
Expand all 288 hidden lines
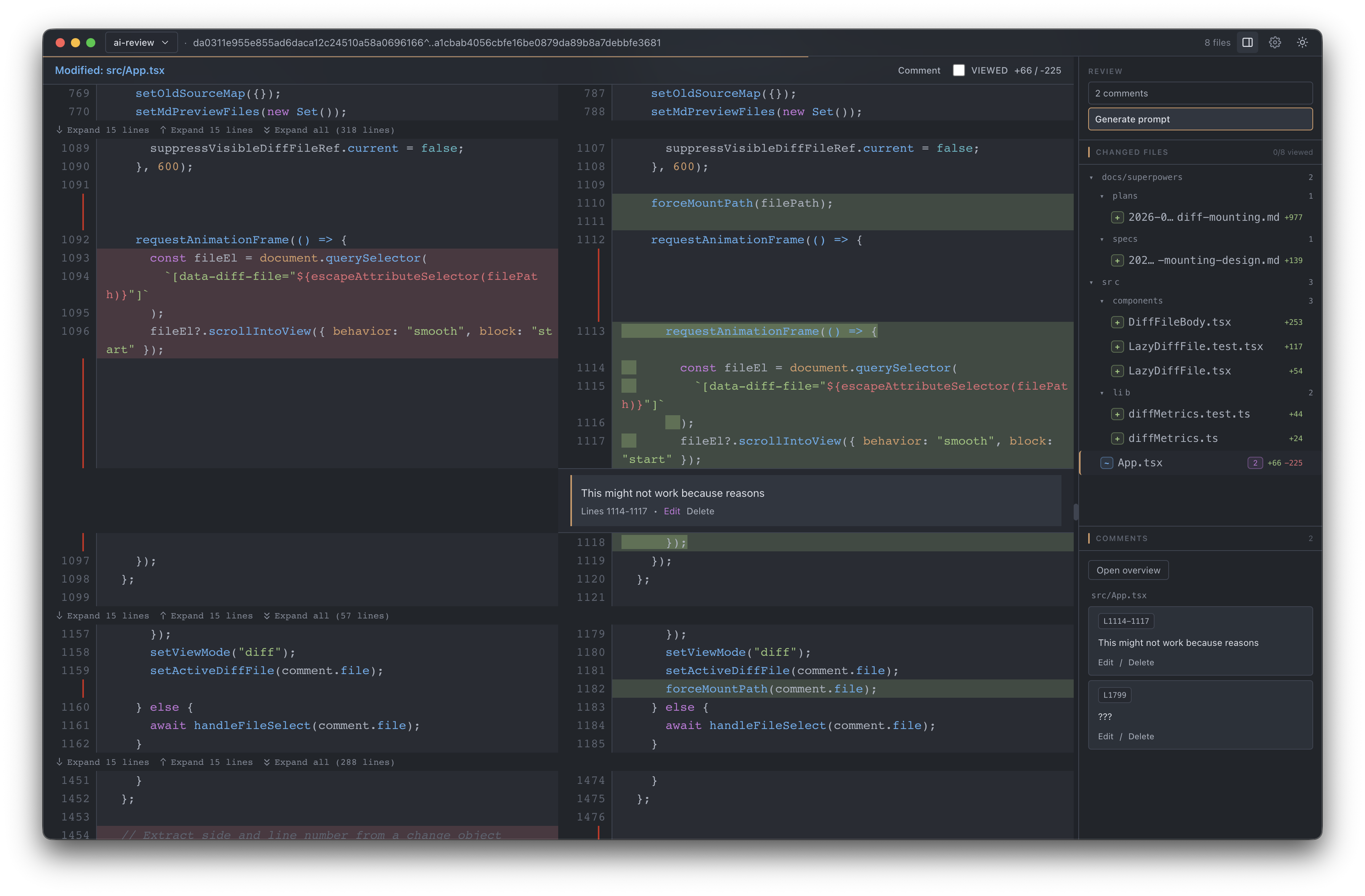pos(329,762)
